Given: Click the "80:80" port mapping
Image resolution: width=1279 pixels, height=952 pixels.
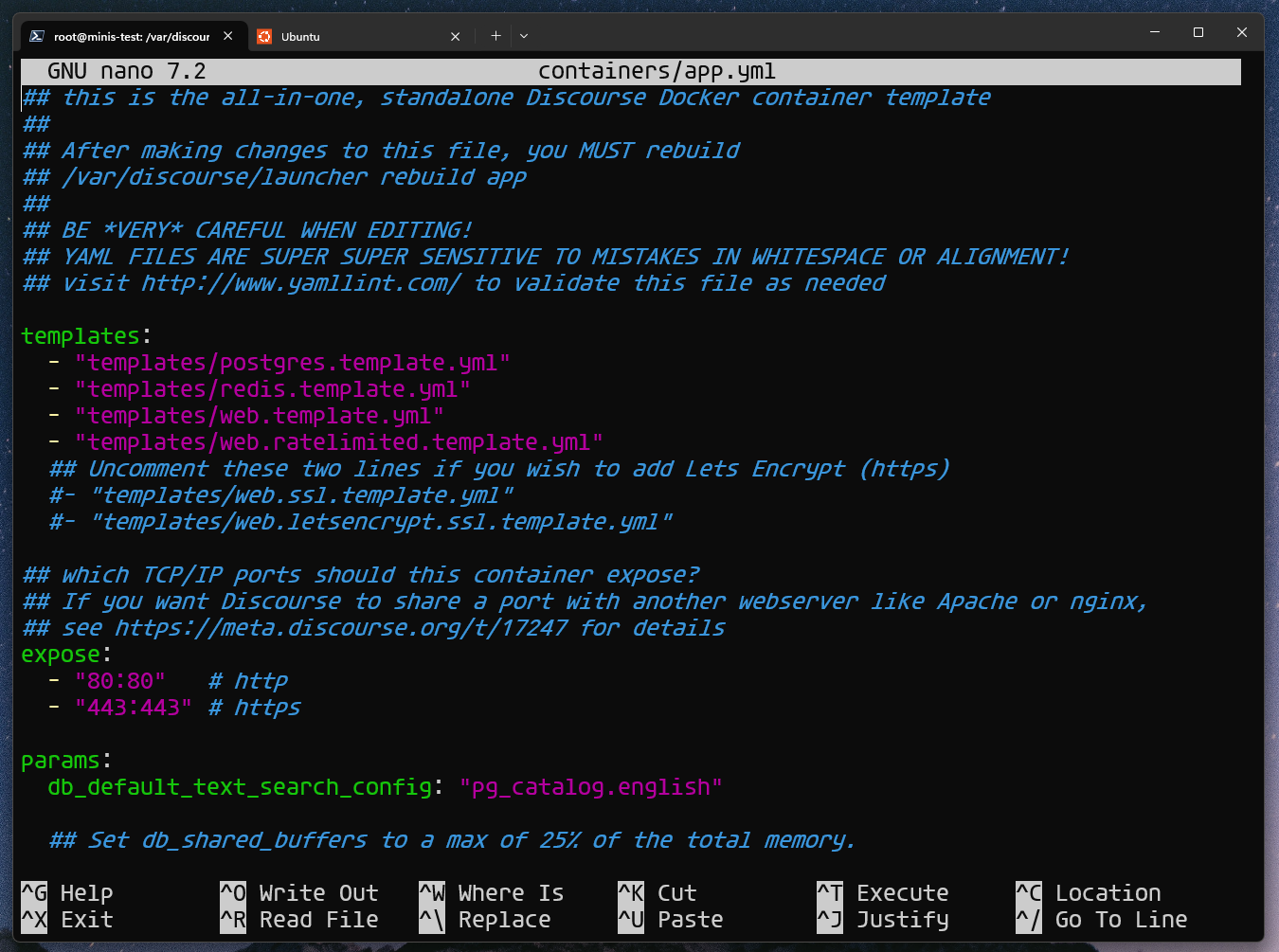Looking at the screenshot, I should [x=120, y=681].
